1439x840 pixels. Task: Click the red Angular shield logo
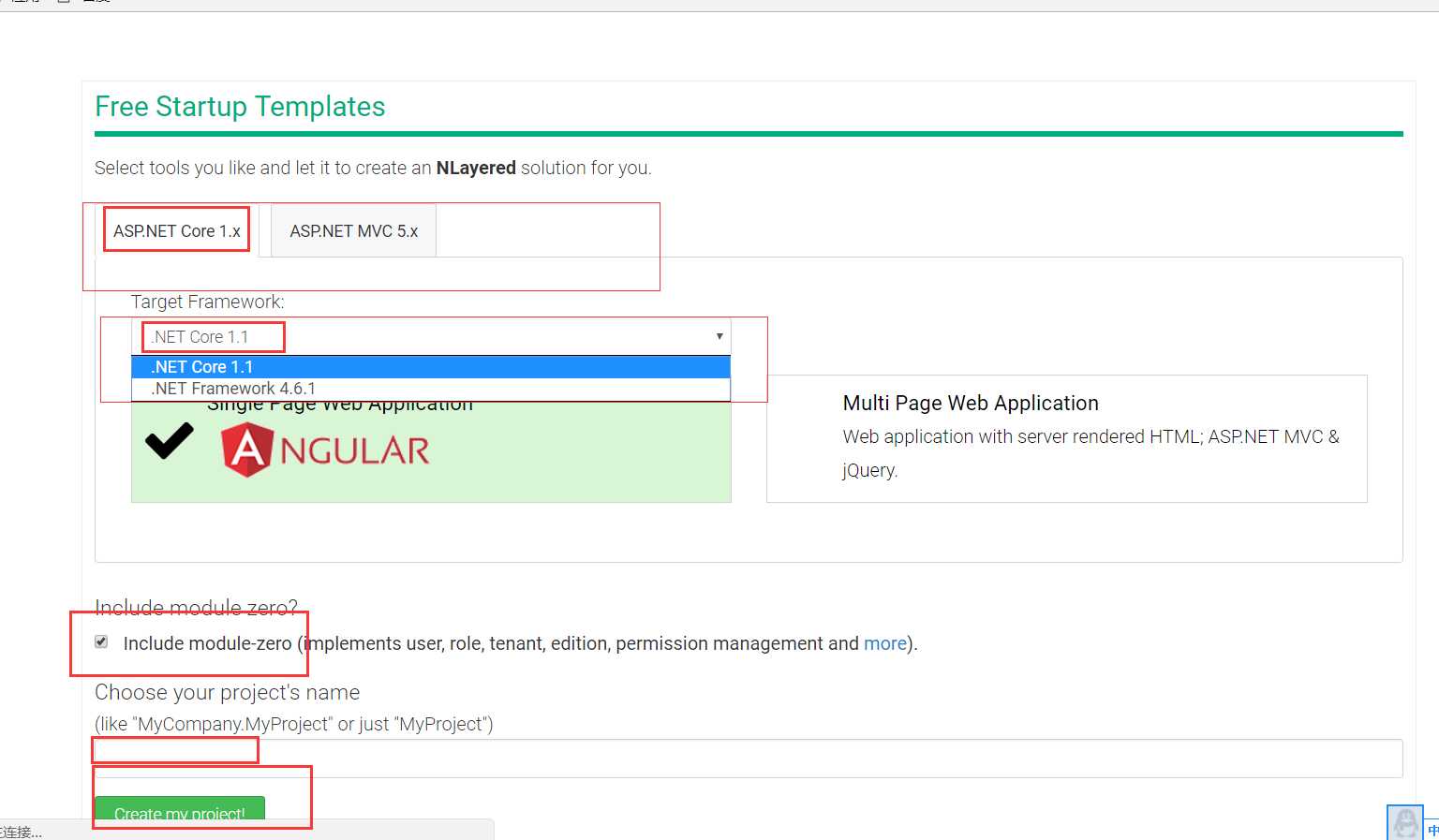pos(247,449)
